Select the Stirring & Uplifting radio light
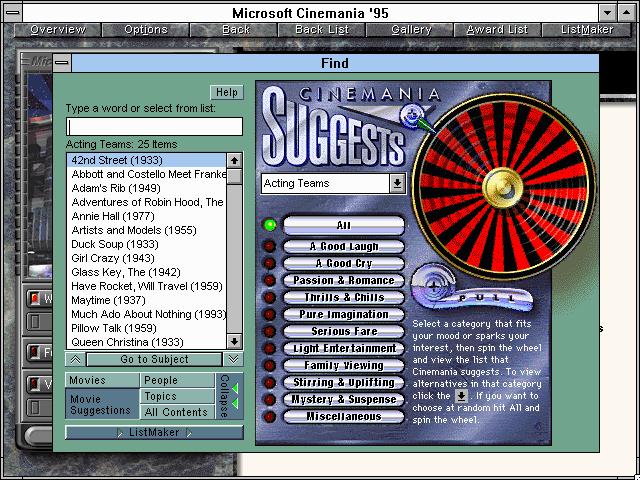 269,382
